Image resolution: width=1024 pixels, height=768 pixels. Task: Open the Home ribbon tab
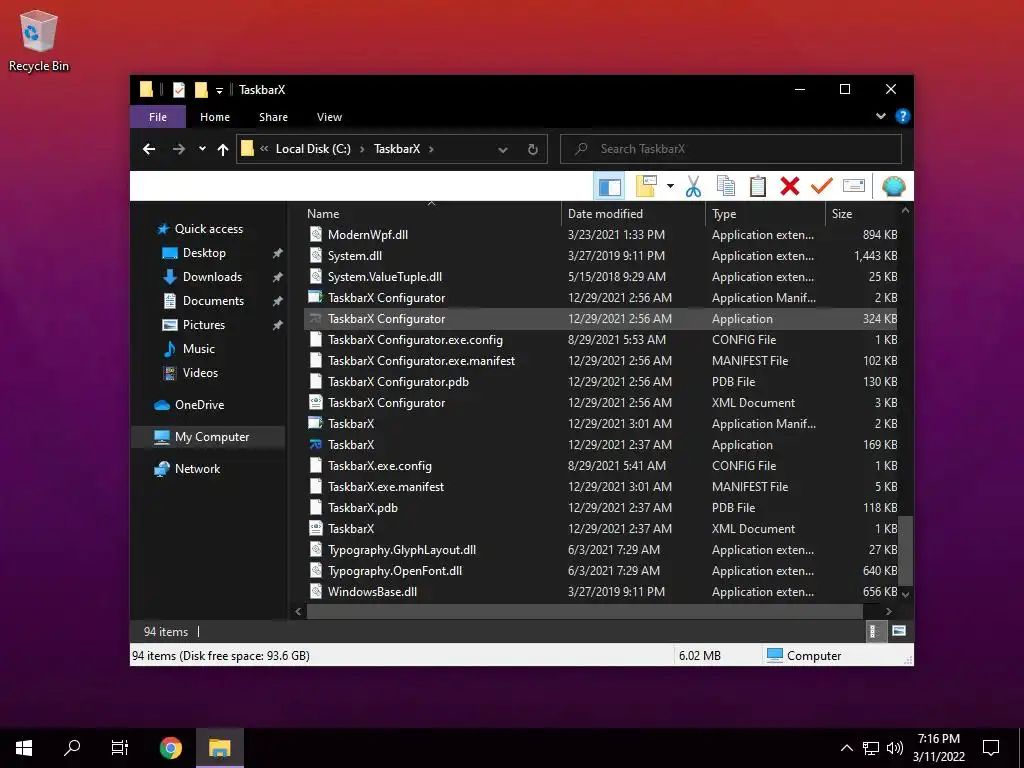215,117
